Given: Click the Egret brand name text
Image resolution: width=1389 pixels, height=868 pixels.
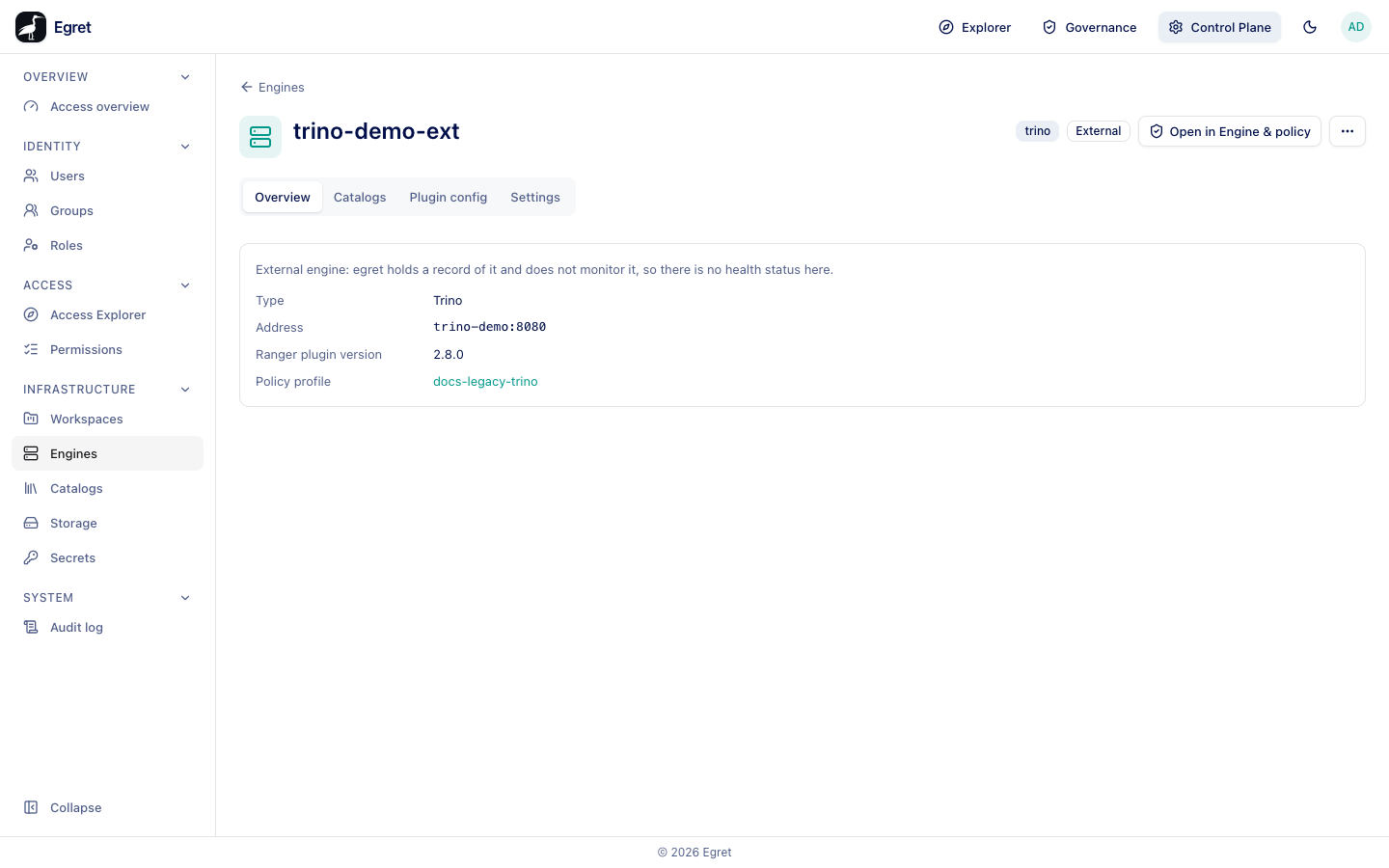Looking at the screenshot, I should pos(72,27).
